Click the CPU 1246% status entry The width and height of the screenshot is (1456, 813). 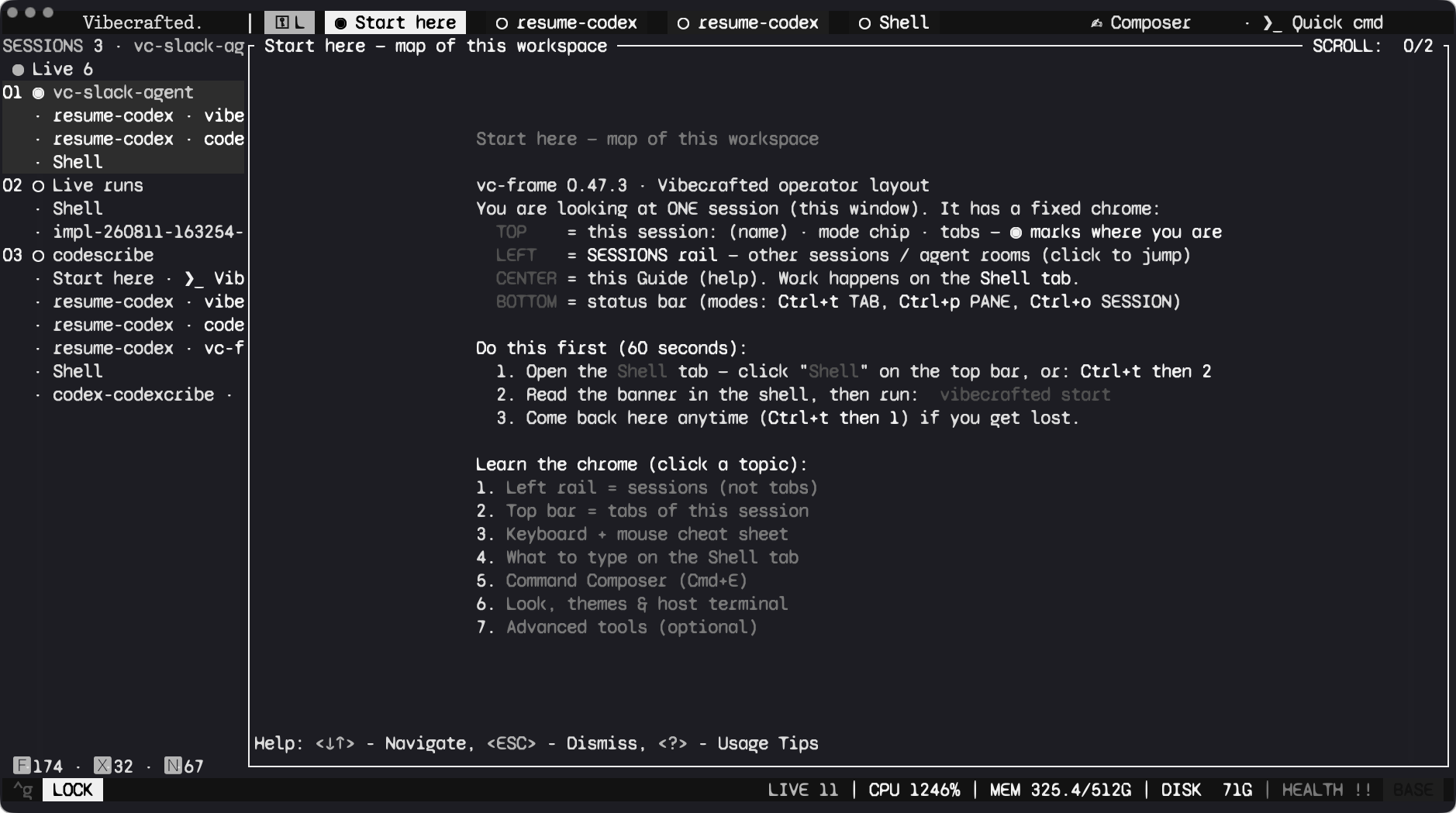point(914,790)
